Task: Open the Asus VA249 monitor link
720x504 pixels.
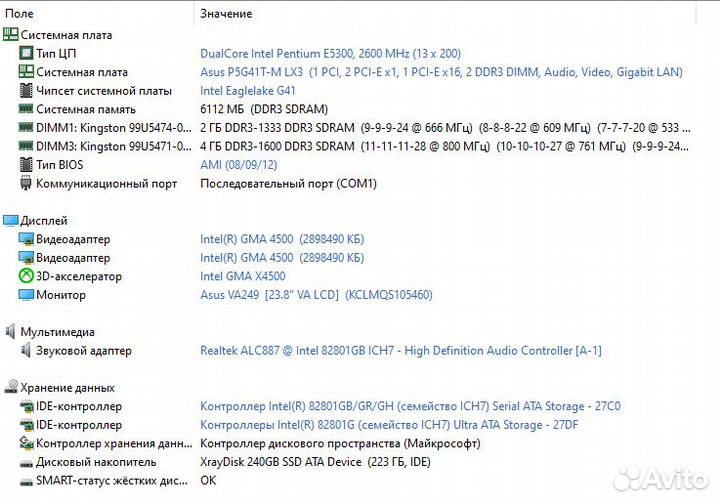Action: click(316, 295)
